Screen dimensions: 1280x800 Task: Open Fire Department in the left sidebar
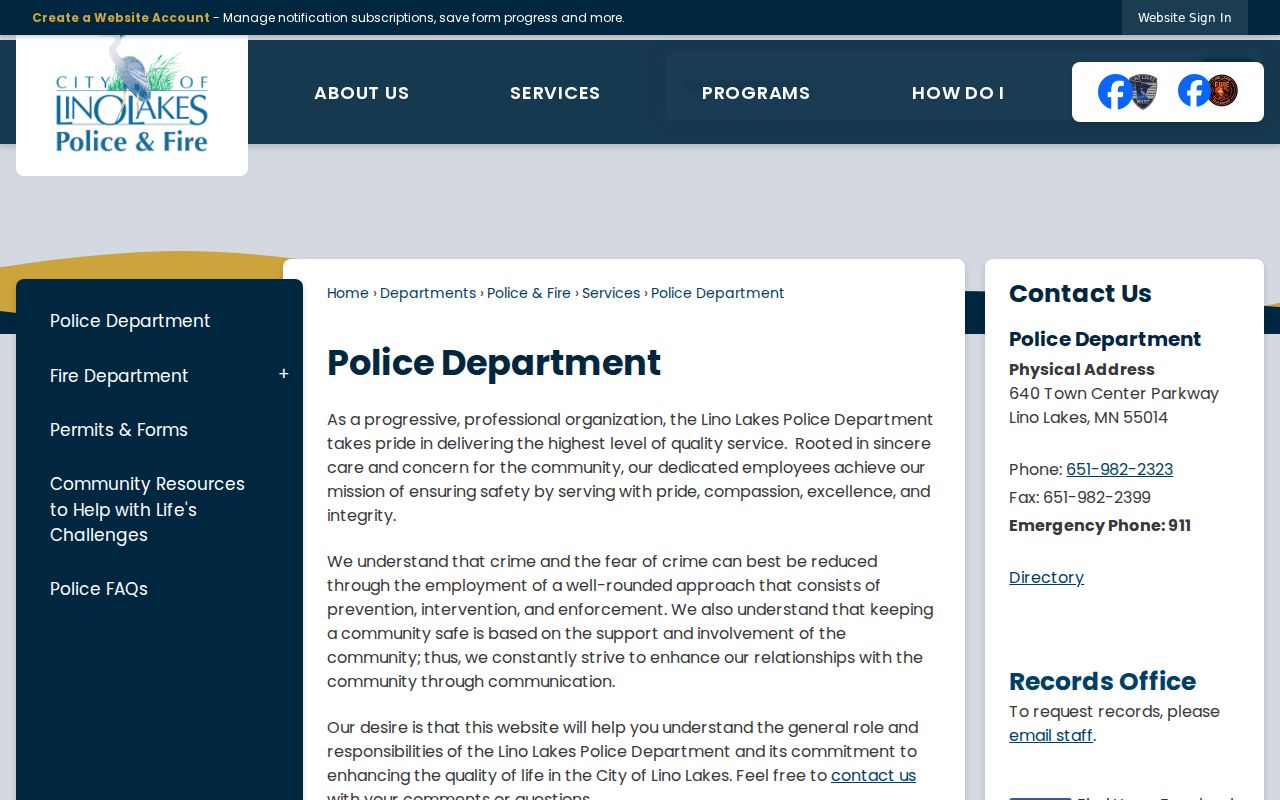click(119, 376)
